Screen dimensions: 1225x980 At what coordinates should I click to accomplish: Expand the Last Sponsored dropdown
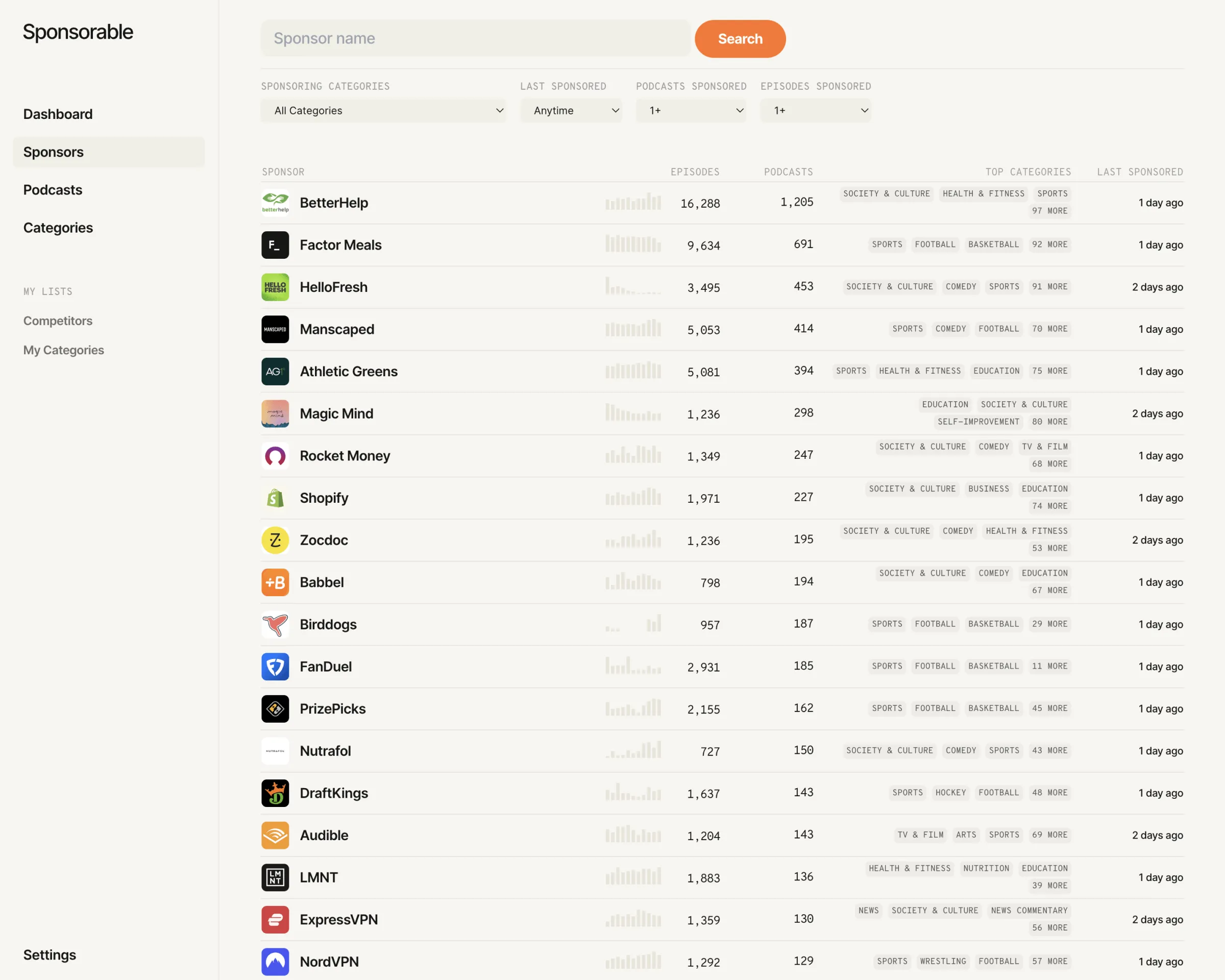click(x=571, y=110)
